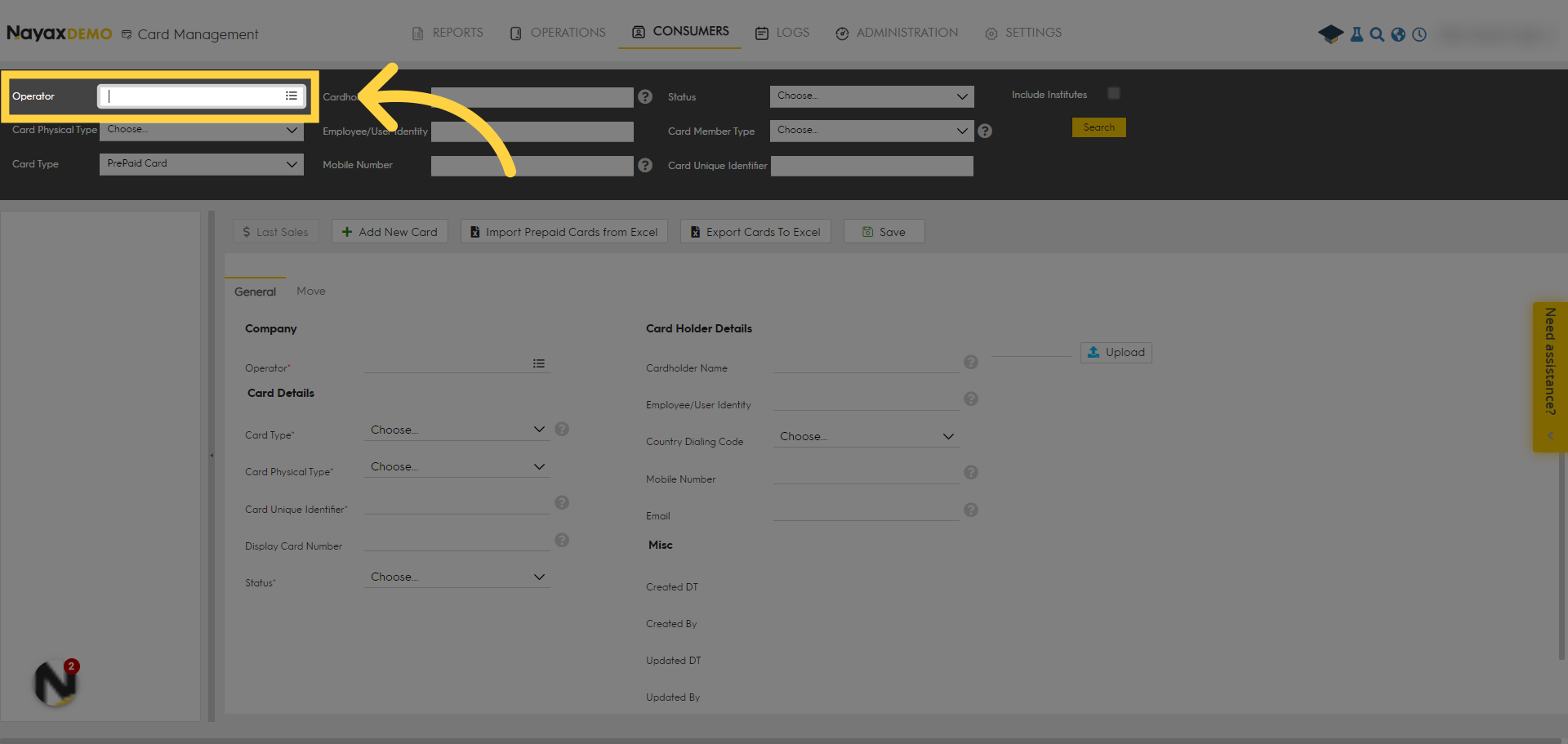Focus Mobile Number field in Card Holder Details
This screenshot has width=1568, height=744.
coord(866,474)
